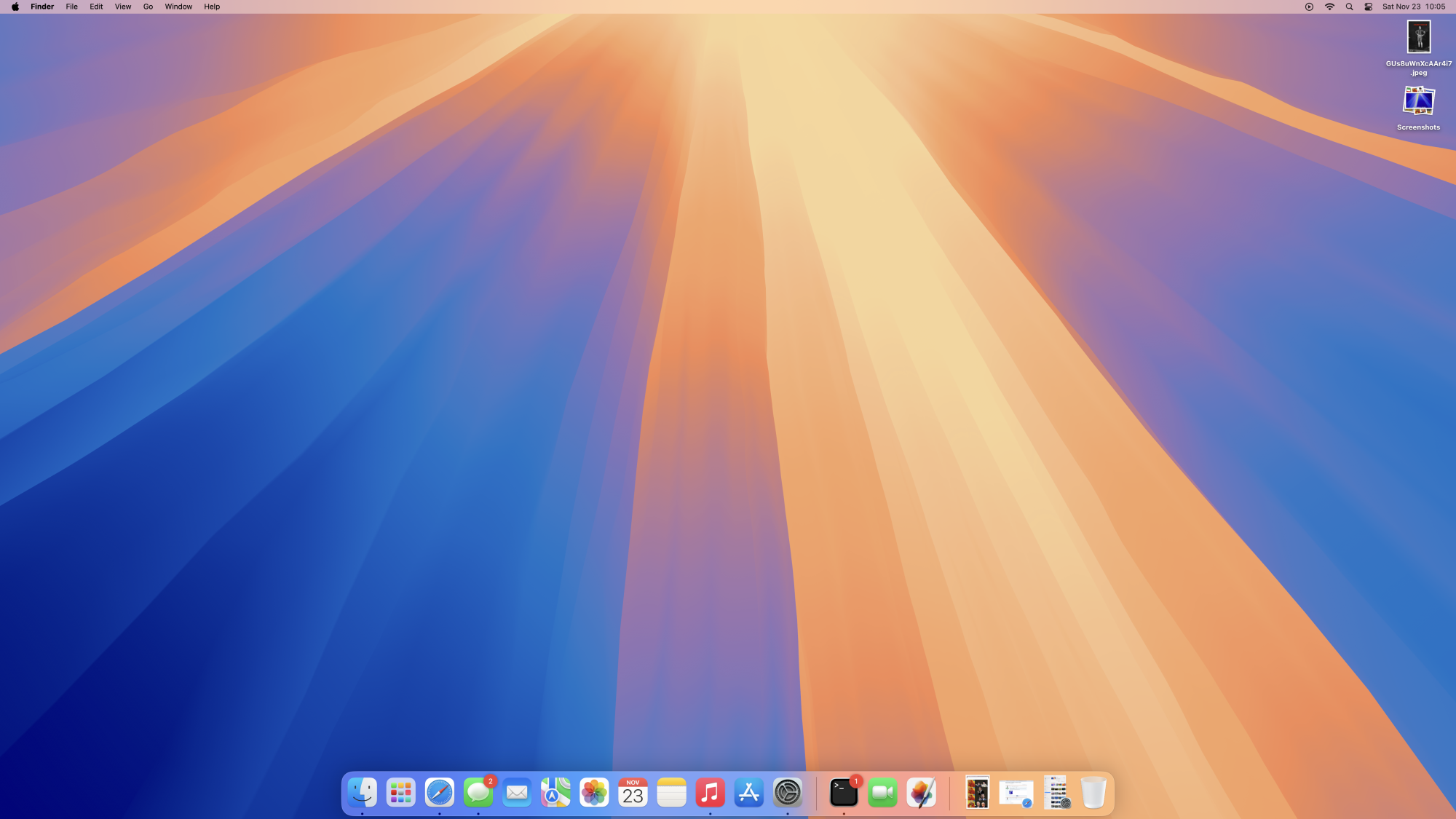The width and height of the screenshot is (1456, 819).
Task: Open Terminal from the Dock
Action: pos(844,793)
